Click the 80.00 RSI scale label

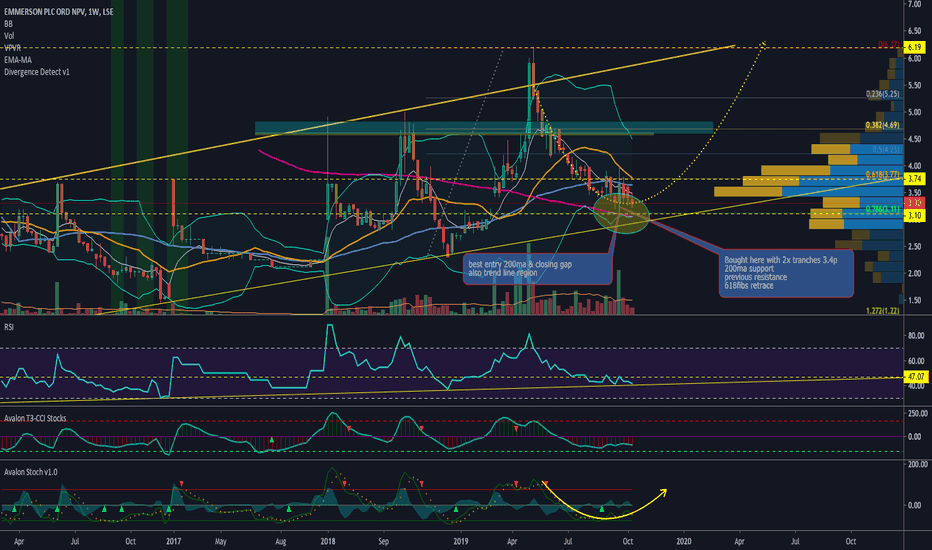(916, 336)
